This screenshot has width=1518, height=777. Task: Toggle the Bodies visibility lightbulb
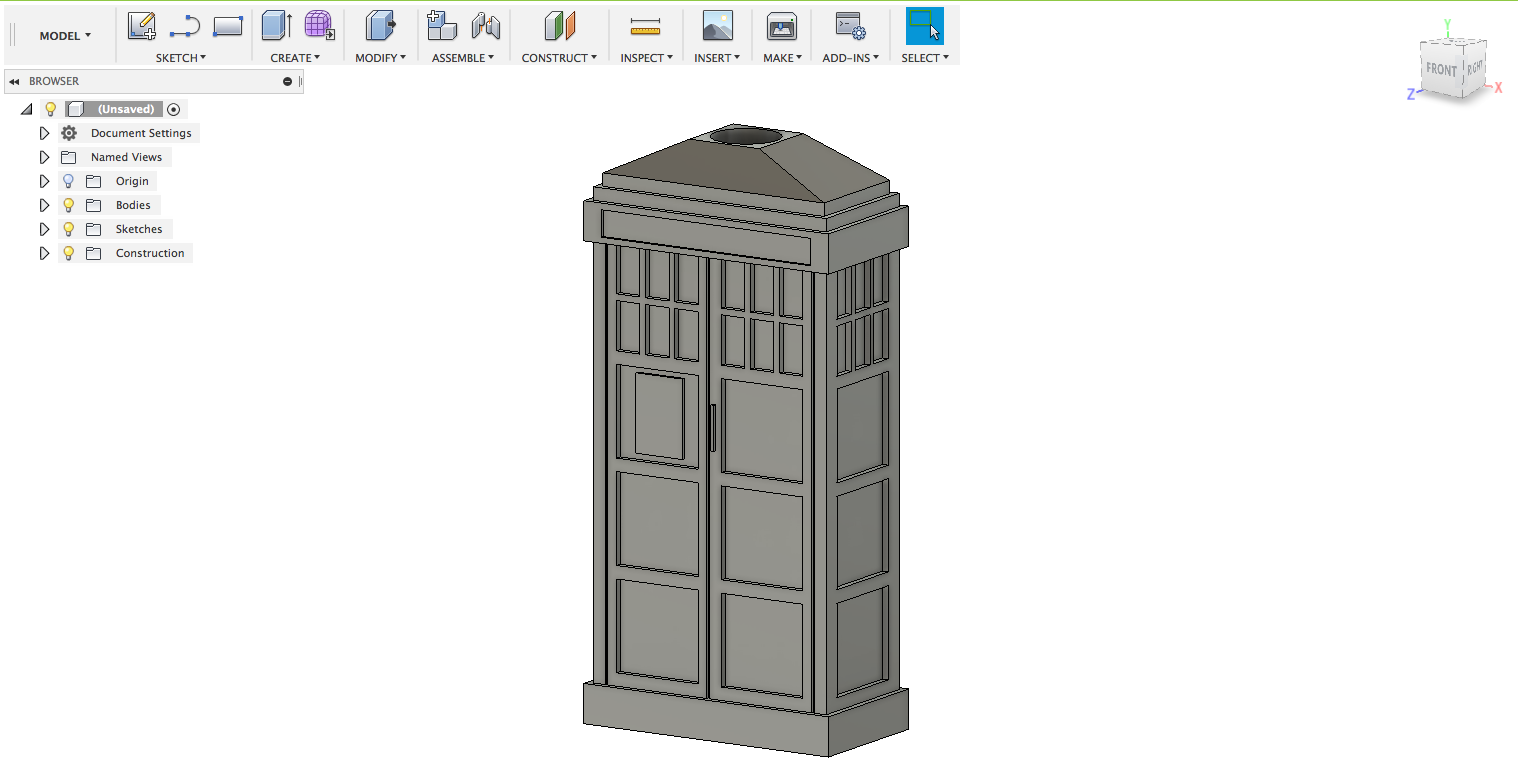[x=68, y=205]
